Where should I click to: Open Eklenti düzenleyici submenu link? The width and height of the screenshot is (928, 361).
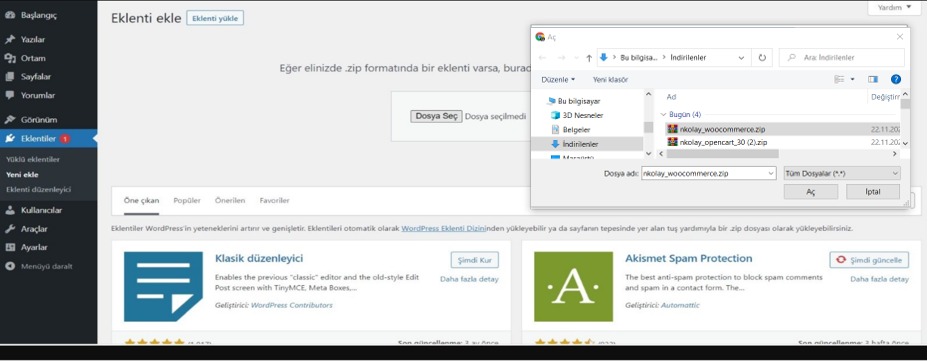click(x=38, y=189)
